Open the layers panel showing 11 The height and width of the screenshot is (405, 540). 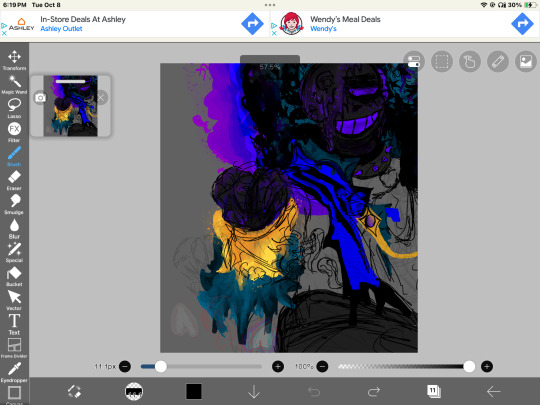click(434, 392)
